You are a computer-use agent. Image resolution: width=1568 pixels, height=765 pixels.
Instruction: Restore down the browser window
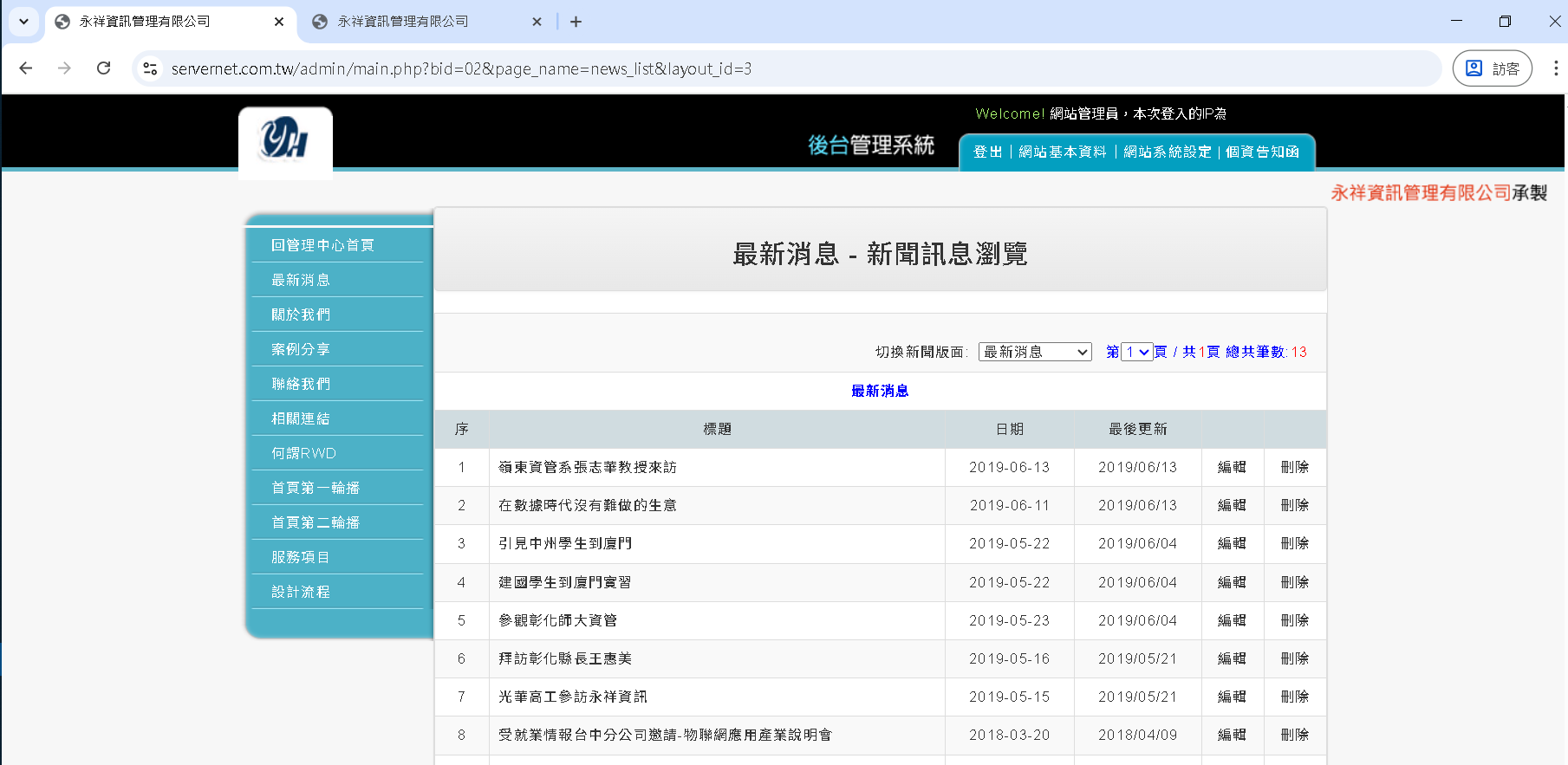(x=1505, y=22)
